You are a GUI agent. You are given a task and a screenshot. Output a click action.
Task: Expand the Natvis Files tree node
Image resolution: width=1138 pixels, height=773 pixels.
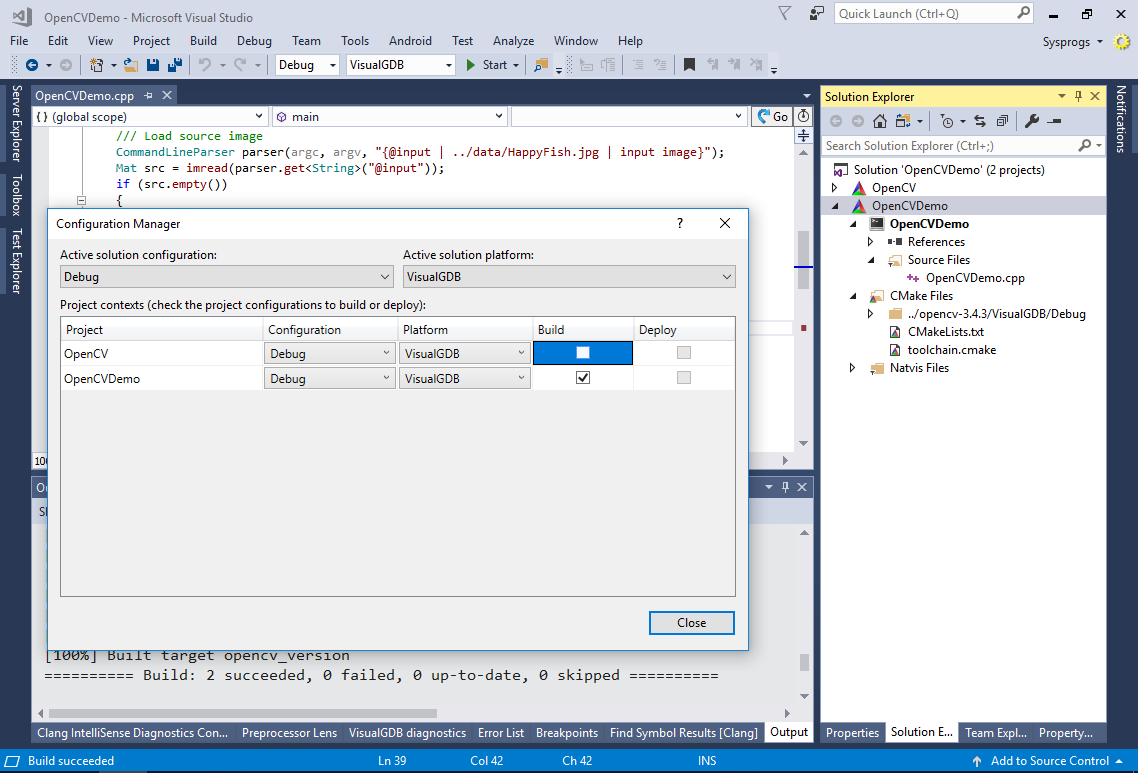852,368
